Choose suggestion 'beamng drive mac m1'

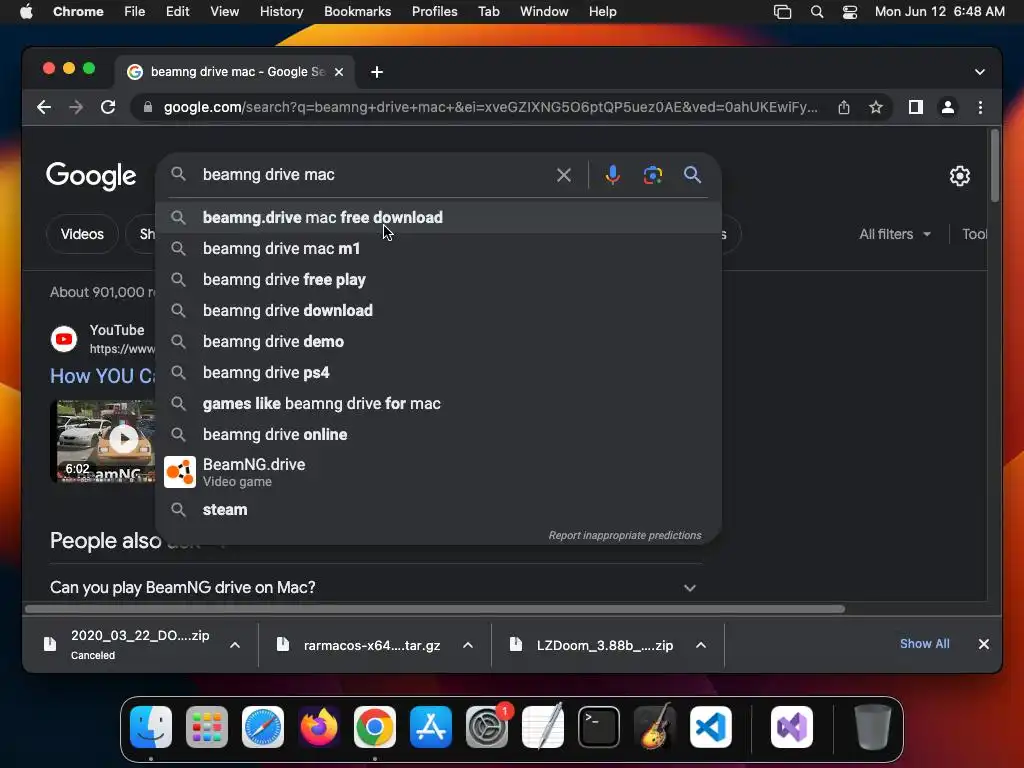[438, 249]
